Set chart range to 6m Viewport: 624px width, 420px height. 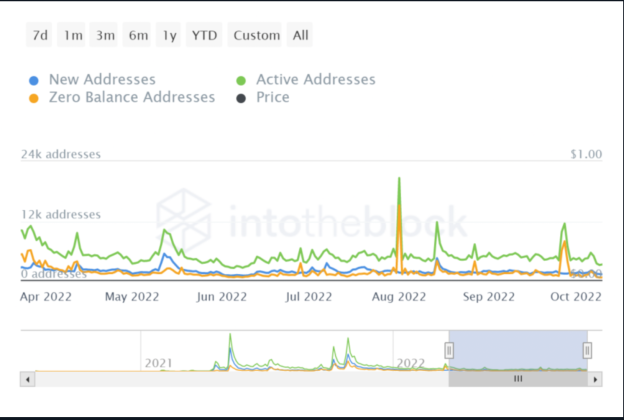point(138,35)
